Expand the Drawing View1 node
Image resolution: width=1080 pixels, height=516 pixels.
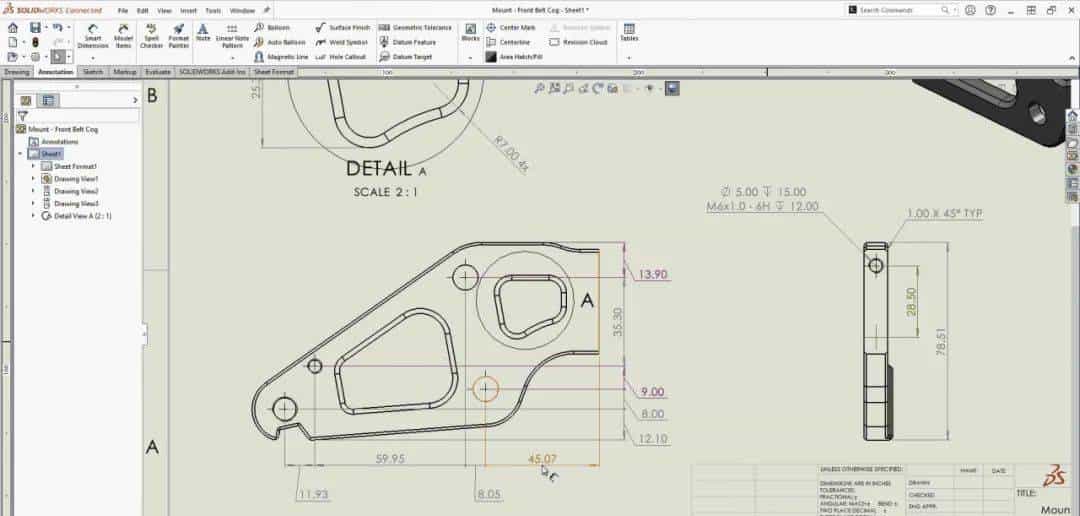pyautogui.click(x=32, y=178)
